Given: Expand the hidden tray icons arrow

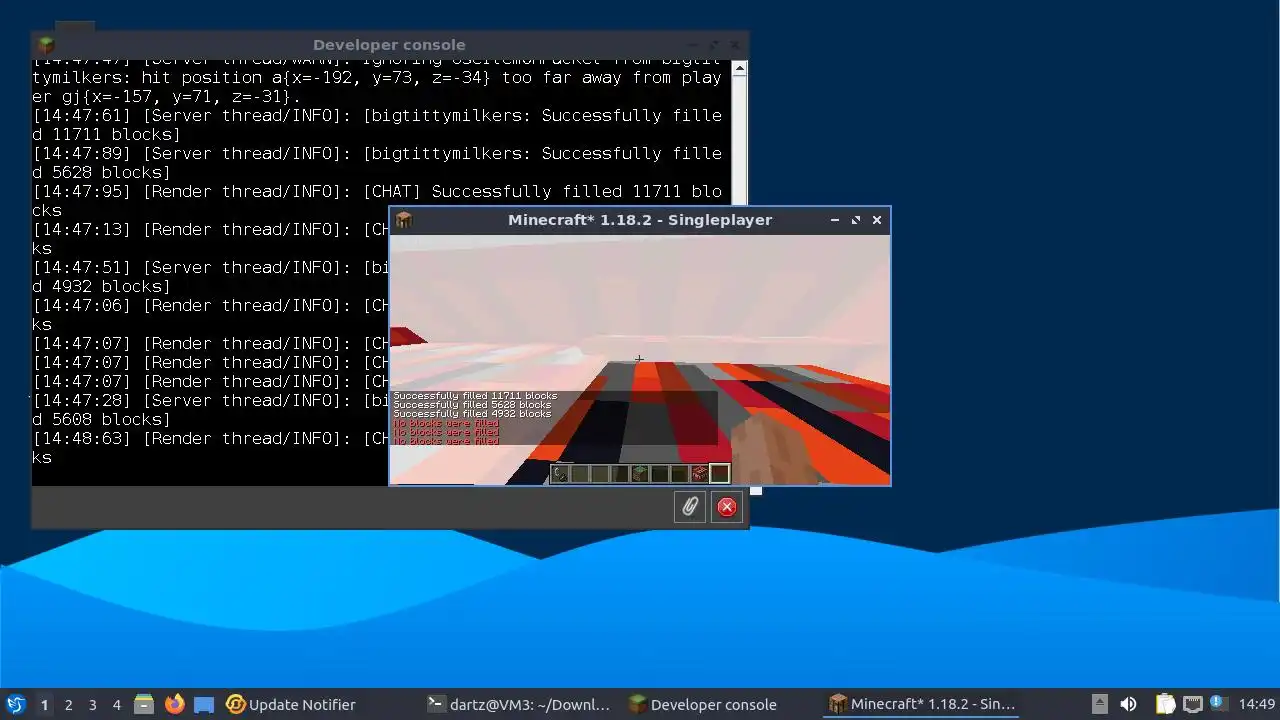Looking at the screenshot, I should (1099, 704).
